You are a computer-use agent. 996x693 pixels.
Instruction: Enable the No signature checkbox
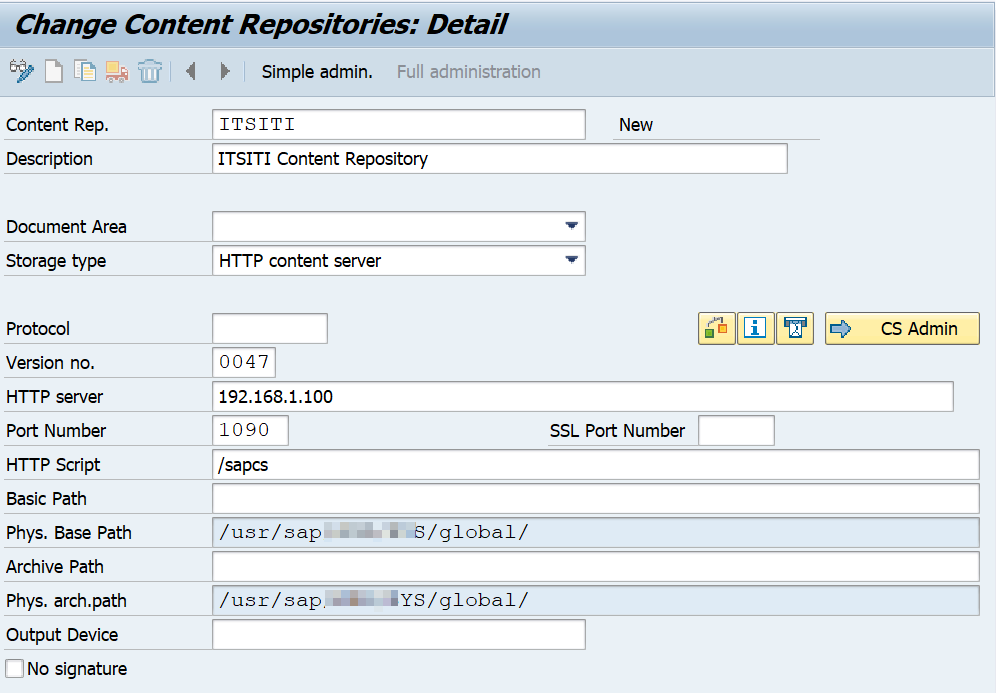pos(15,668)
